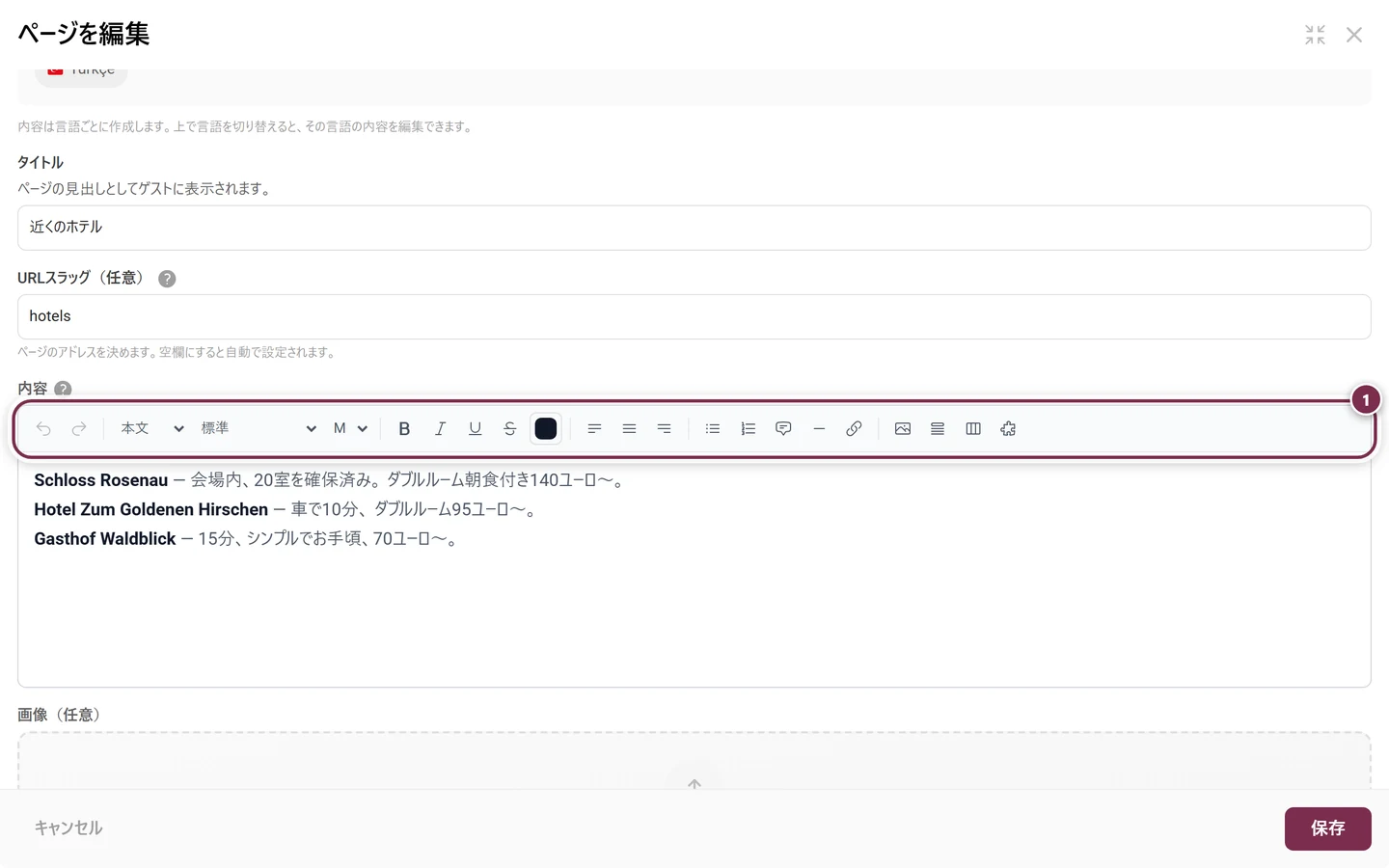Open the puzzle-piece widget inserter
Viewport: 1389px width, 868px height.
[1008, 429]
